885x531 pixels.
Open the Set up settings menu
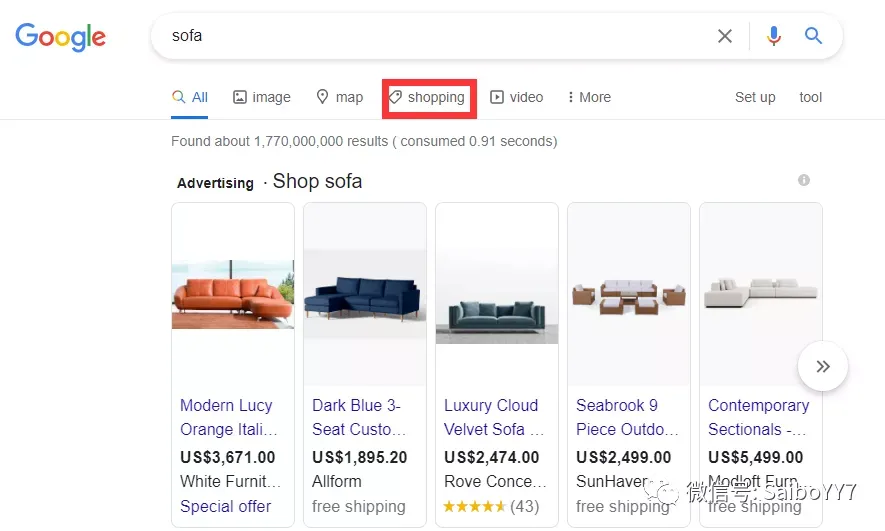755,98
